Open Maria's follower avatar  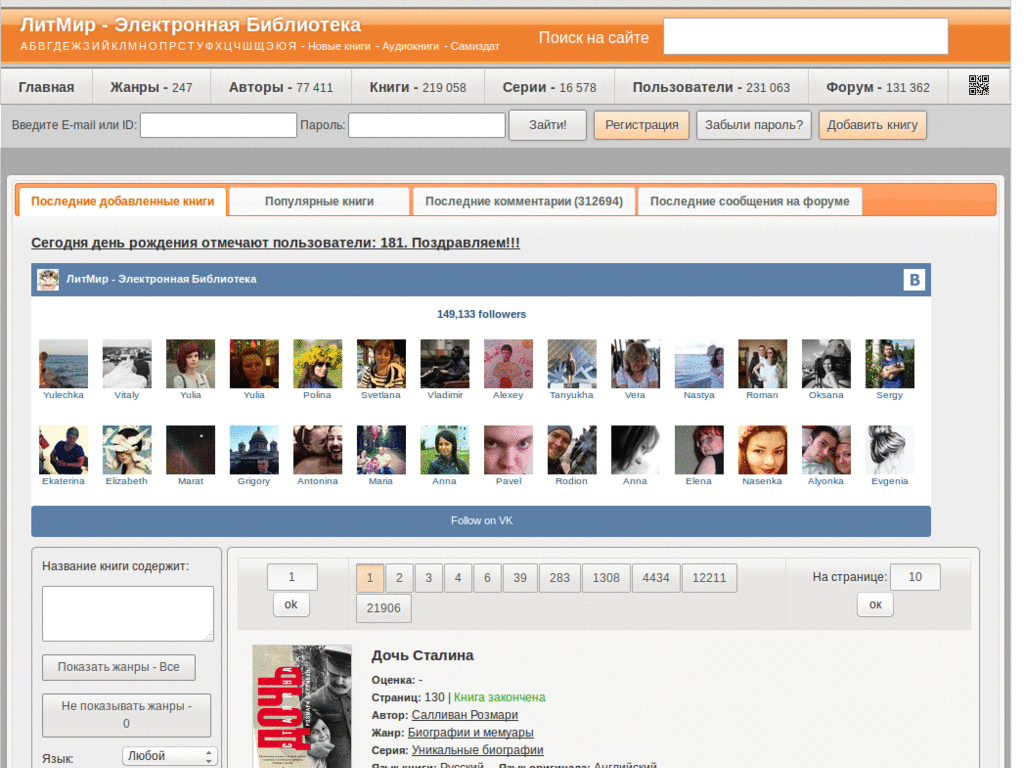pos(381,450)
